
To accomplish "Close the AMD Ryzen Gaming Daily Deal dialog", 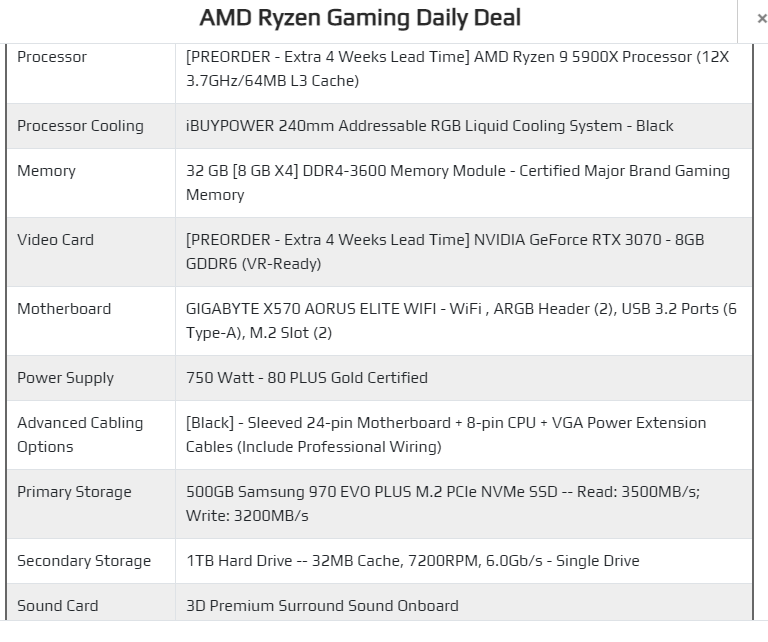I will 761,19.
